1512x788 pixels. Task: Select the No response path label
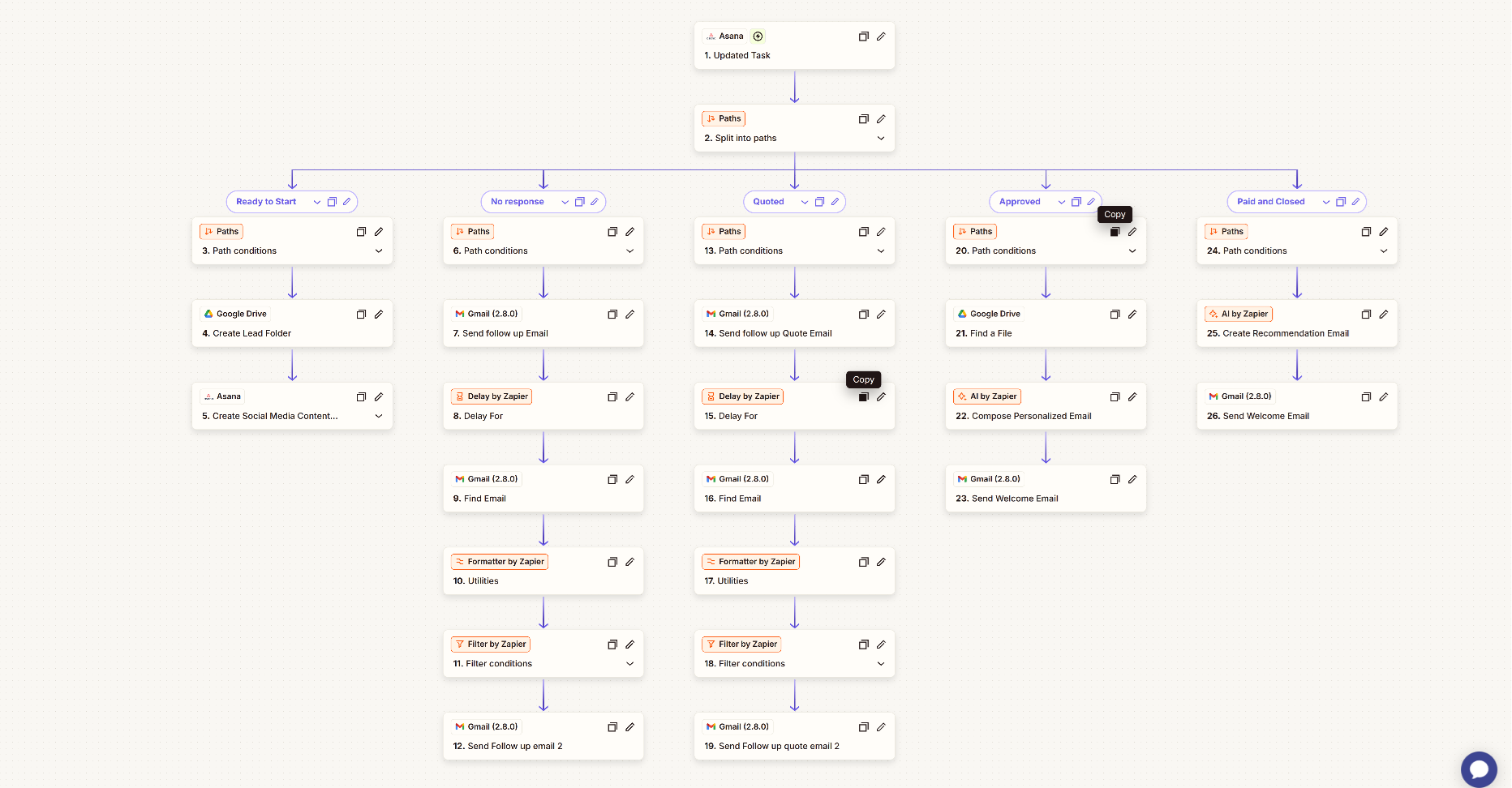[x=518, y=202]
